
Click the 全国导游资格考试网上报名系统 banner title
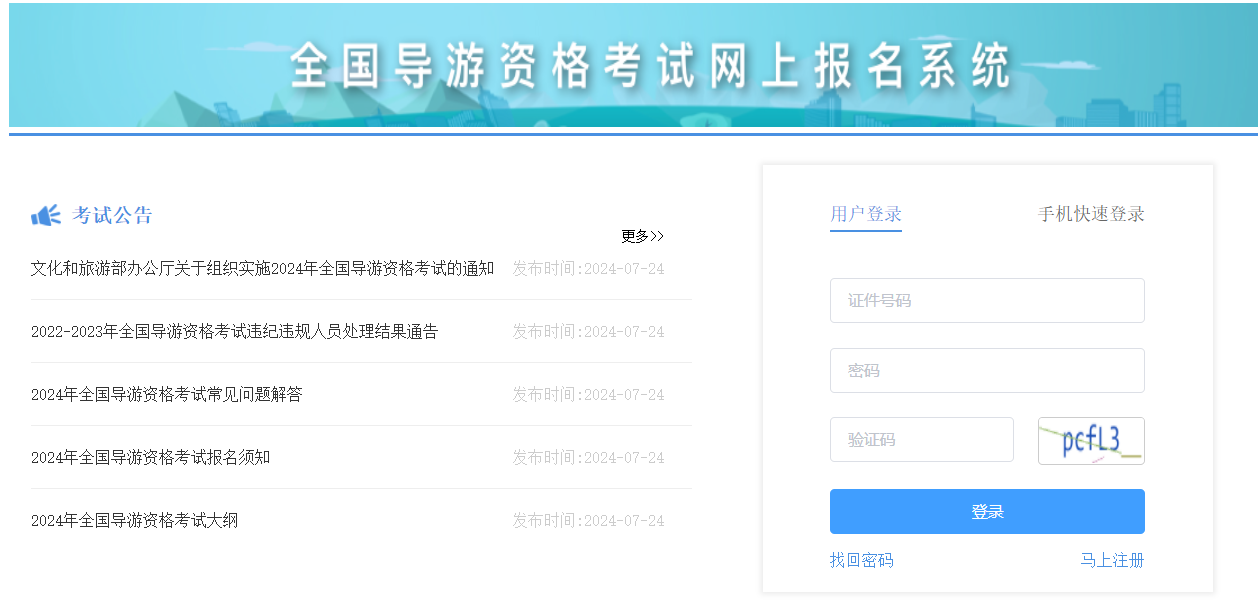click(650, 67)
